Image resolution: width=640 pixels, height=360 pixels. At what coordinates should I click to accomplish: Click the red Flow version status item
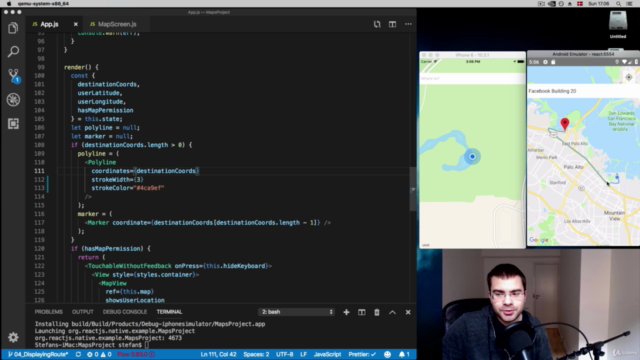[136, 354]
